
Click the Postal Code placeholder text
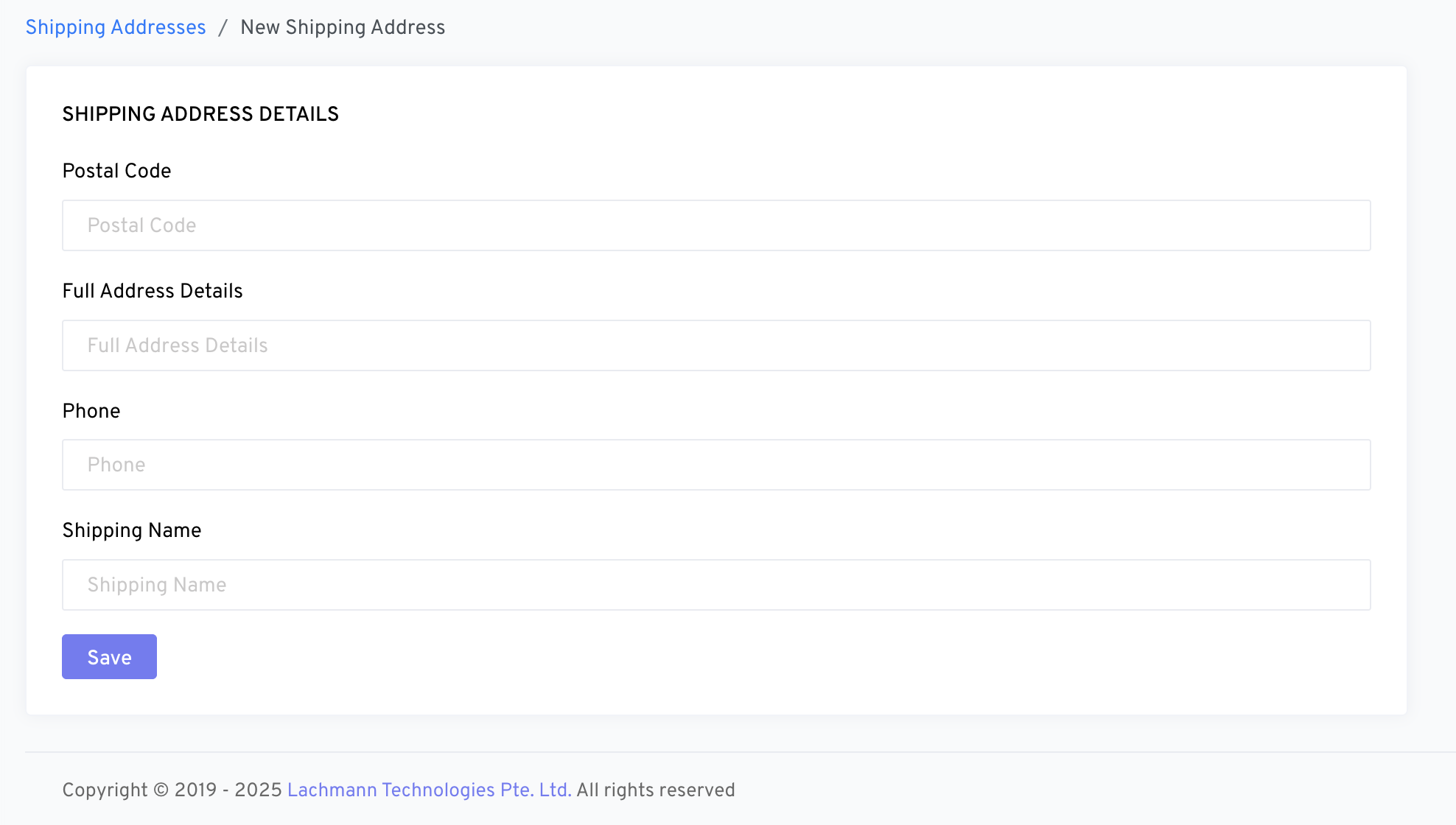click(141, 225)
